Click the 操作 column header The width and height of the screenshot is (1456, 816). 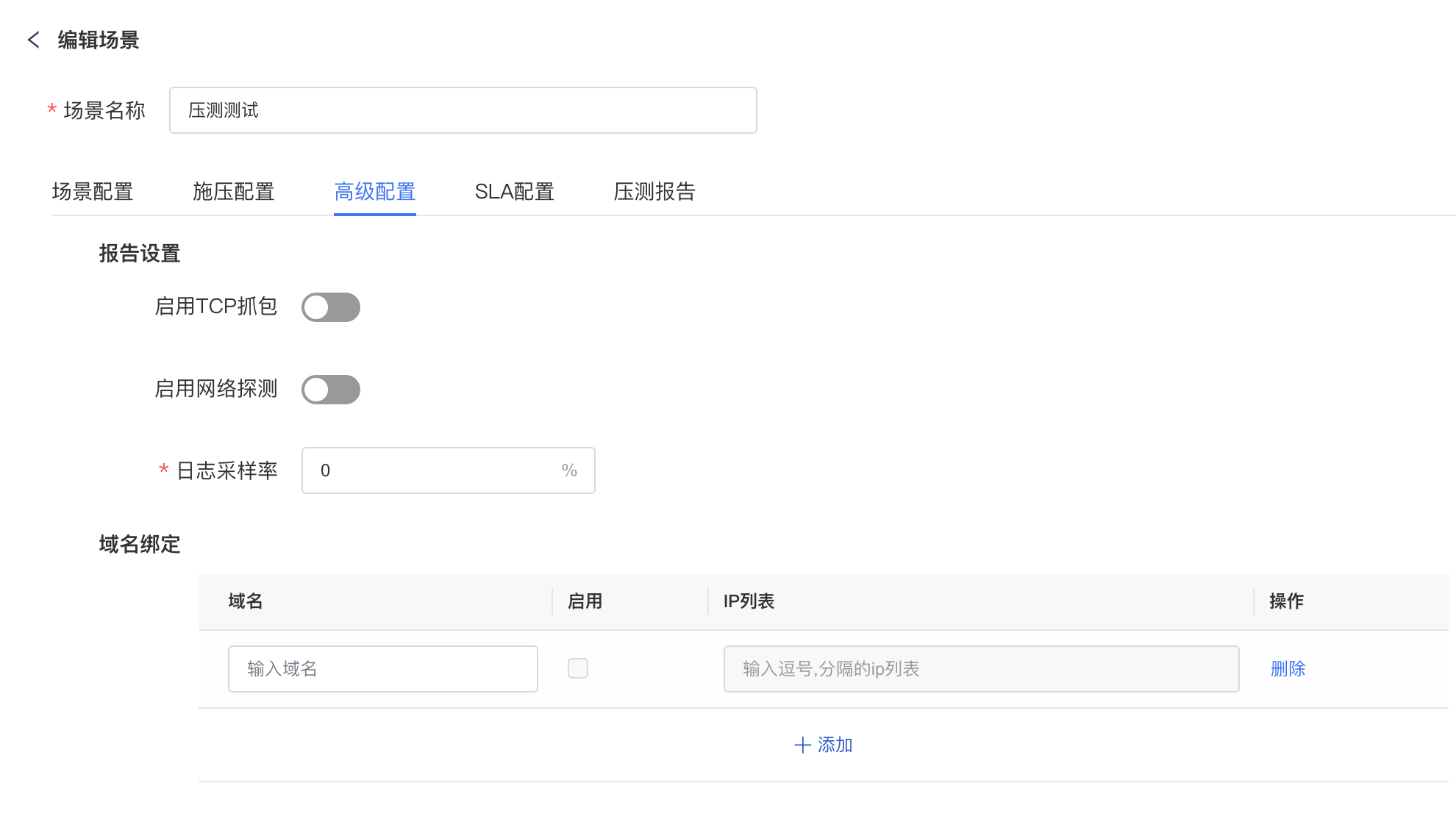(1286, 601)
